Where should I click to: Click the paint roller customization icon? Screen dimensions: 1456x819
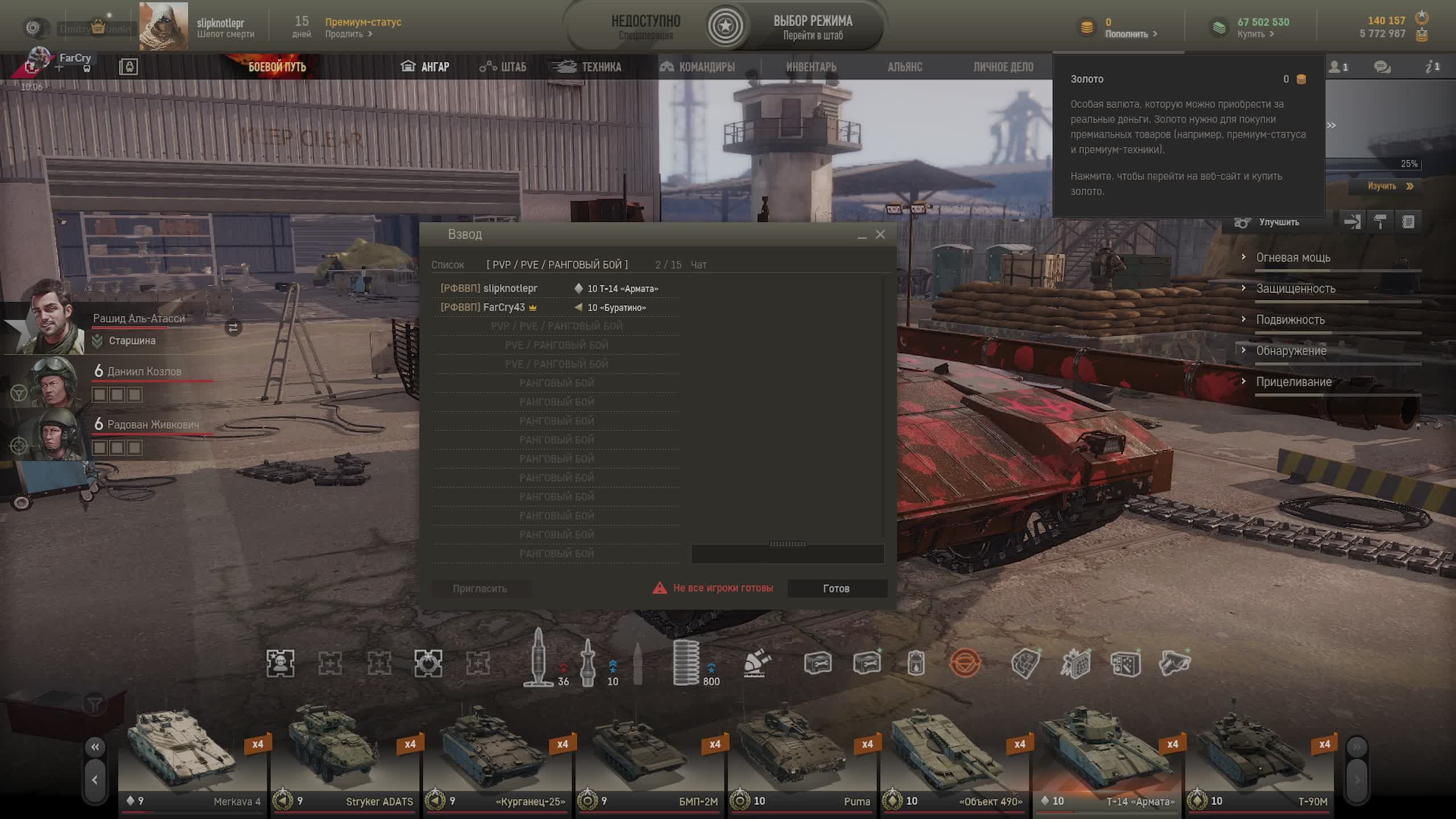tap(1380, 221)
